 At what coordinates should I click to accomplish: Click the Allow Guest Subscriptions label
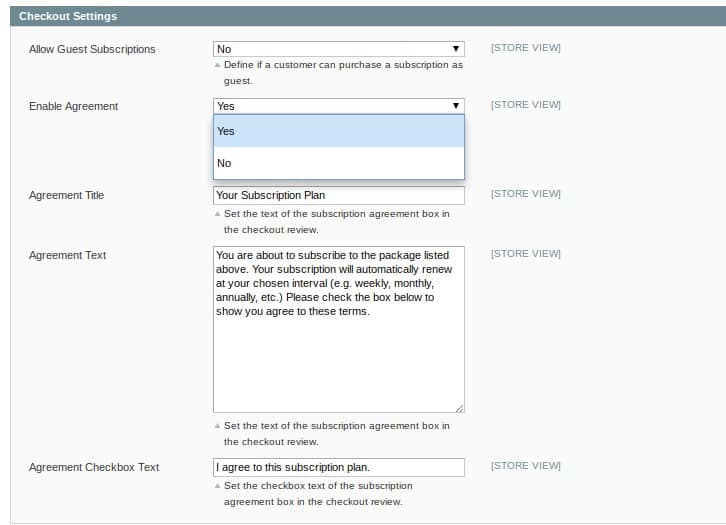92,49
